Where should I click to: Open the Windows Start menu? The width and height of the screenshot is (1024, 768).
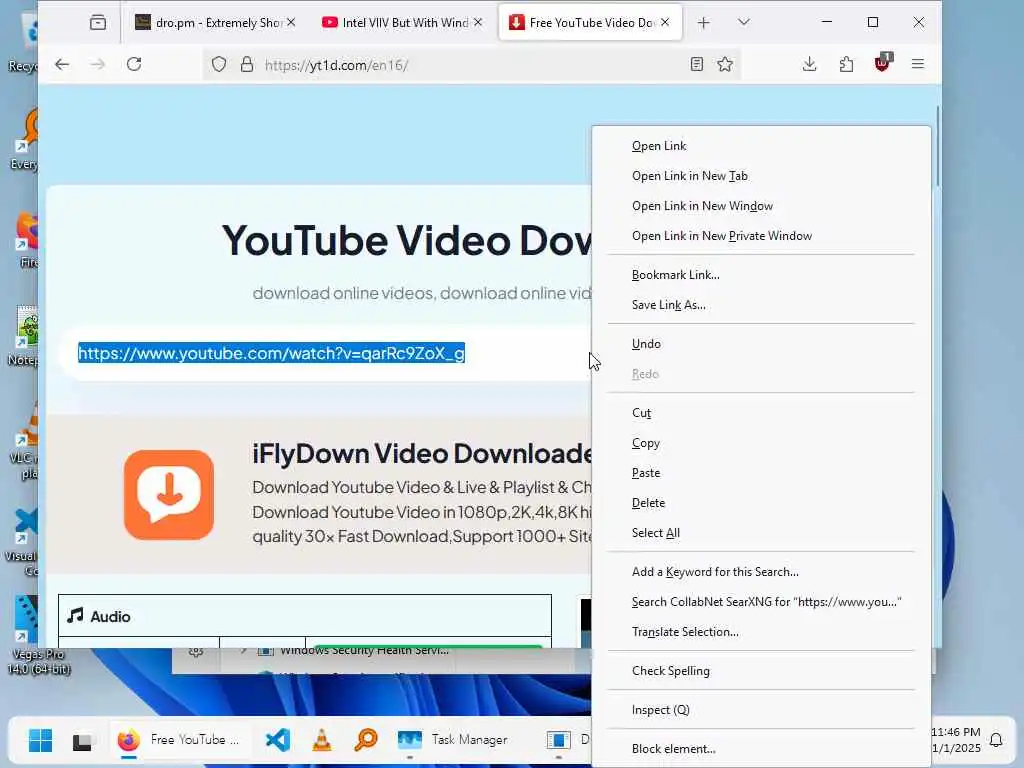point(40,741)
